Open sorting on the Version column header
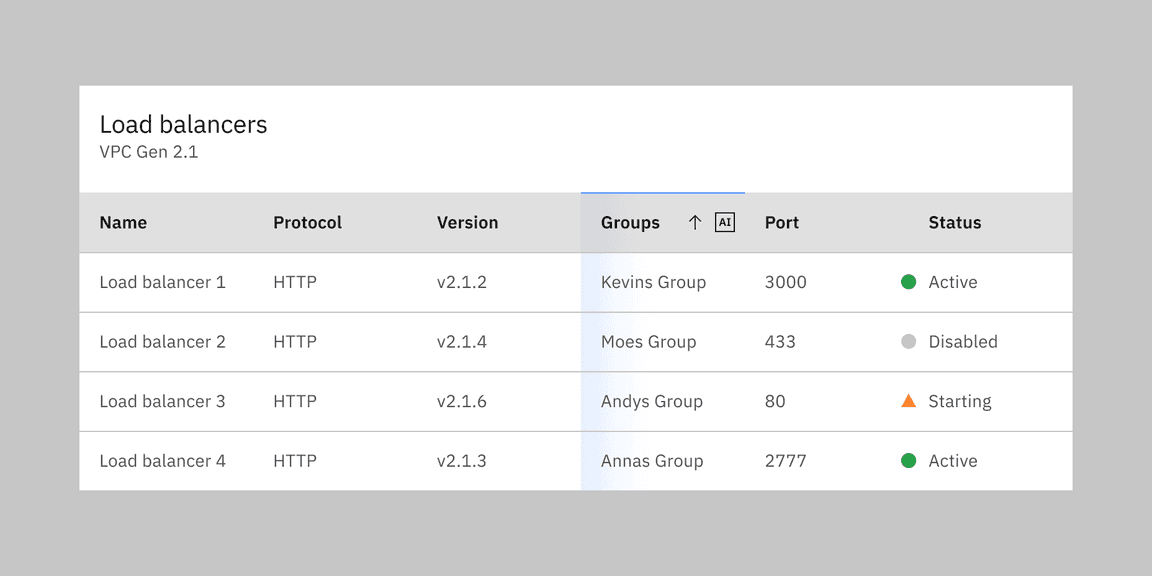The height and width of the screenshot is (576, 1152). click(467, 222)
